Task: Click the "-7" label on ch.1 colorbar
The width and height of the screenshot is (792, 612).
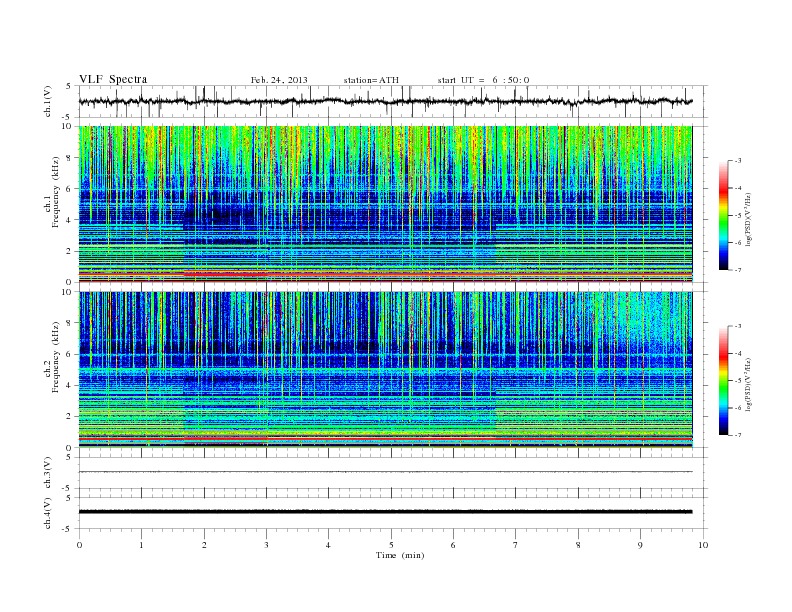Action: [x=737, y=270]
